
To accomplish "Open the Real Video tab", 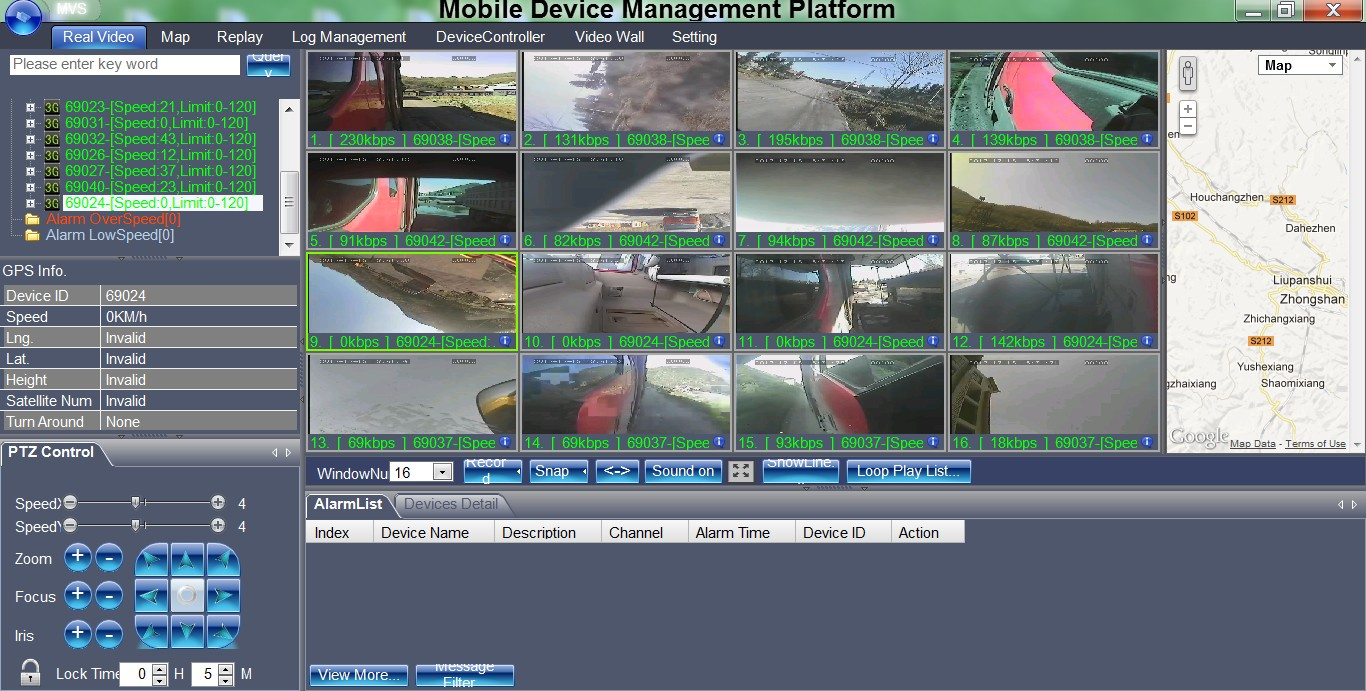I will [98, 37].
